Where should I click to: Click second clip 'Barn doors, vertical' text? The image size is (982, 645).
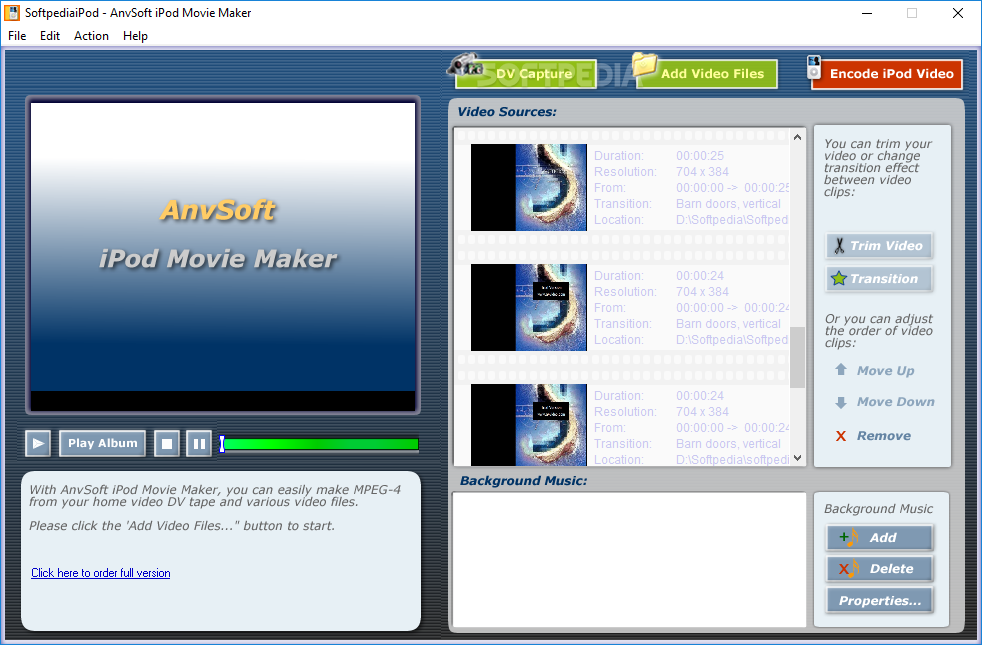(728, 324)
